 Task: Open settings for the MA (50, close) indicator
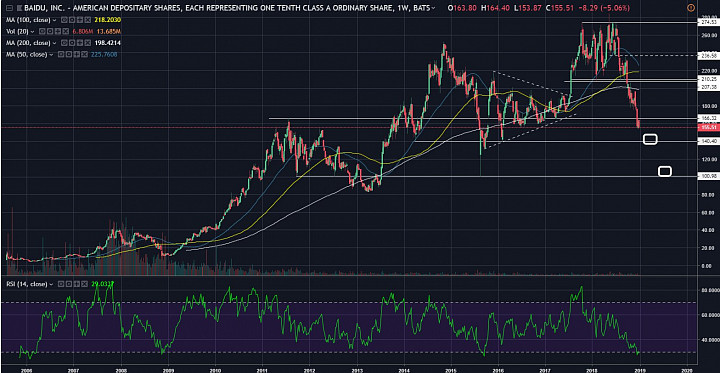pos(69,54)
